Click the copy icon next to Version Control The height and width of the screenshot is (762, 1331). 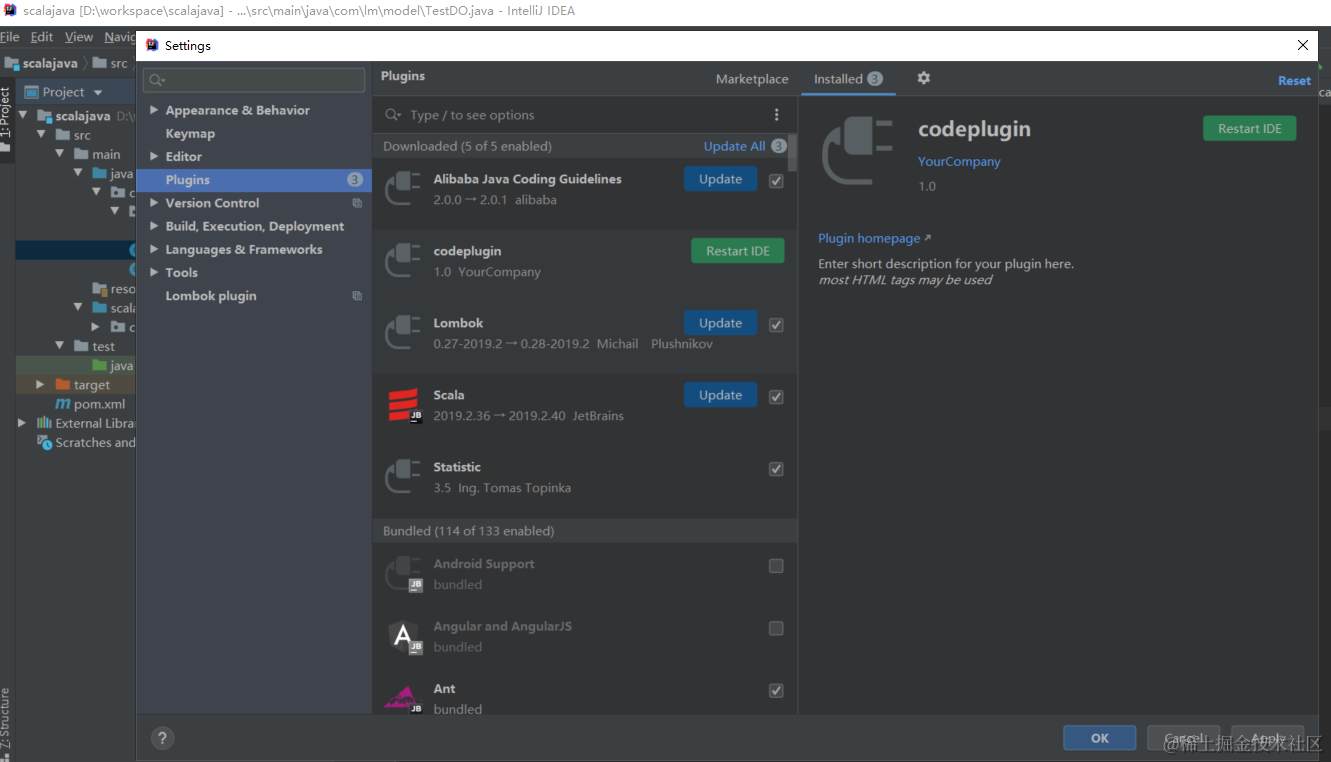pyautogui.click(x=357, y=203)
